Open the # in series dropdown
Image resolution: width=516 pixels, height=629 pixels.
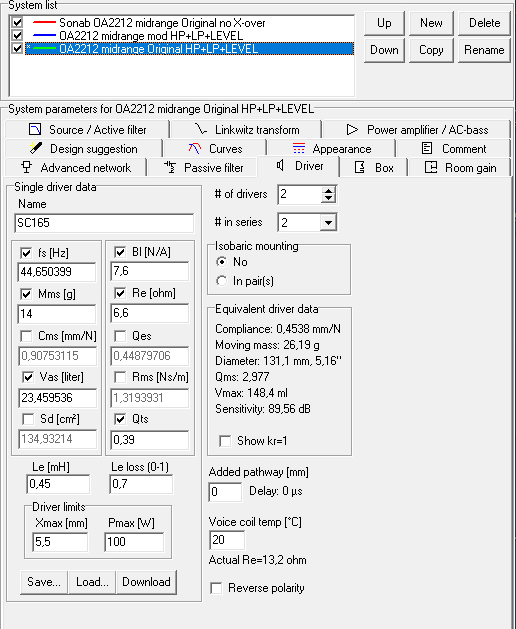pyautogui.click(x=328, y=222)
